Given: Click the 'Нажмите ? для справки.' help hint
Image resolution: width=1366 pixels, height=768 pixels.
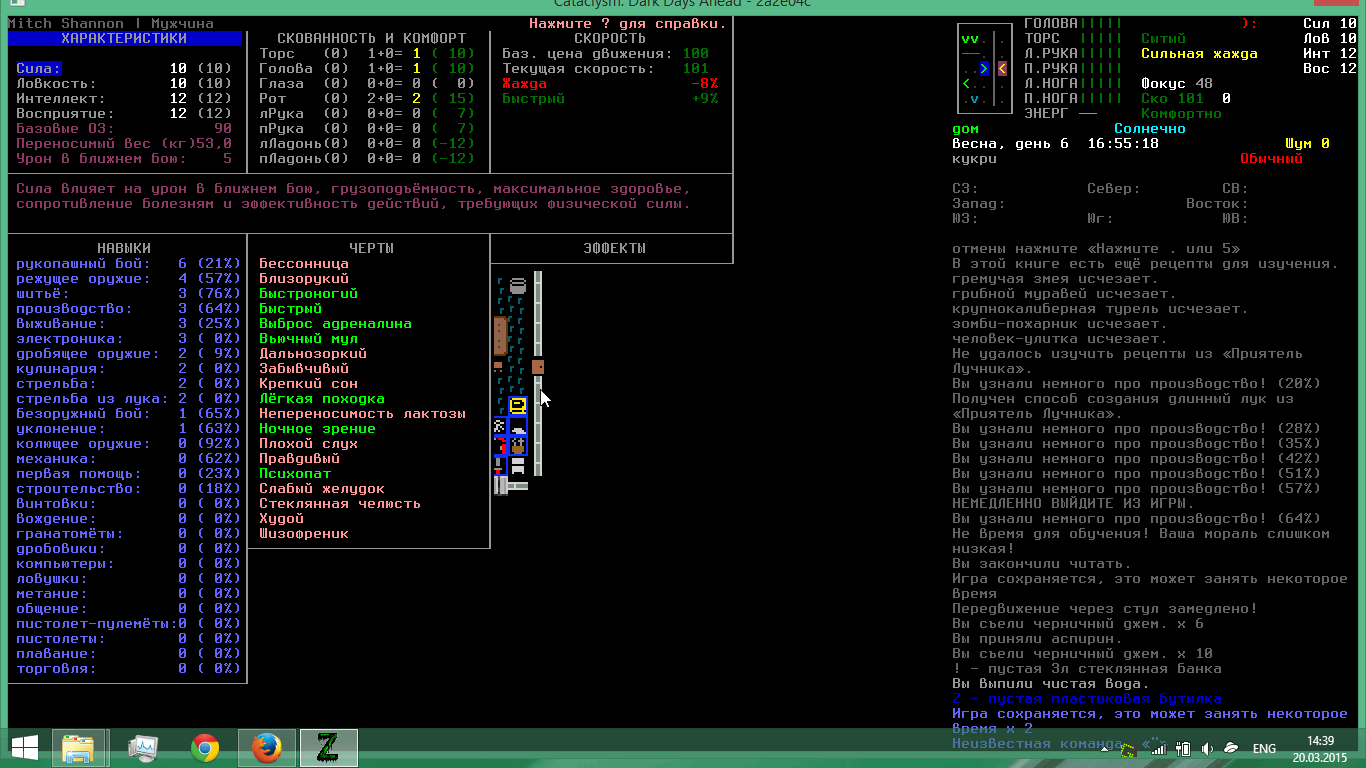Looking at the screenshot, I should [628, 23].
